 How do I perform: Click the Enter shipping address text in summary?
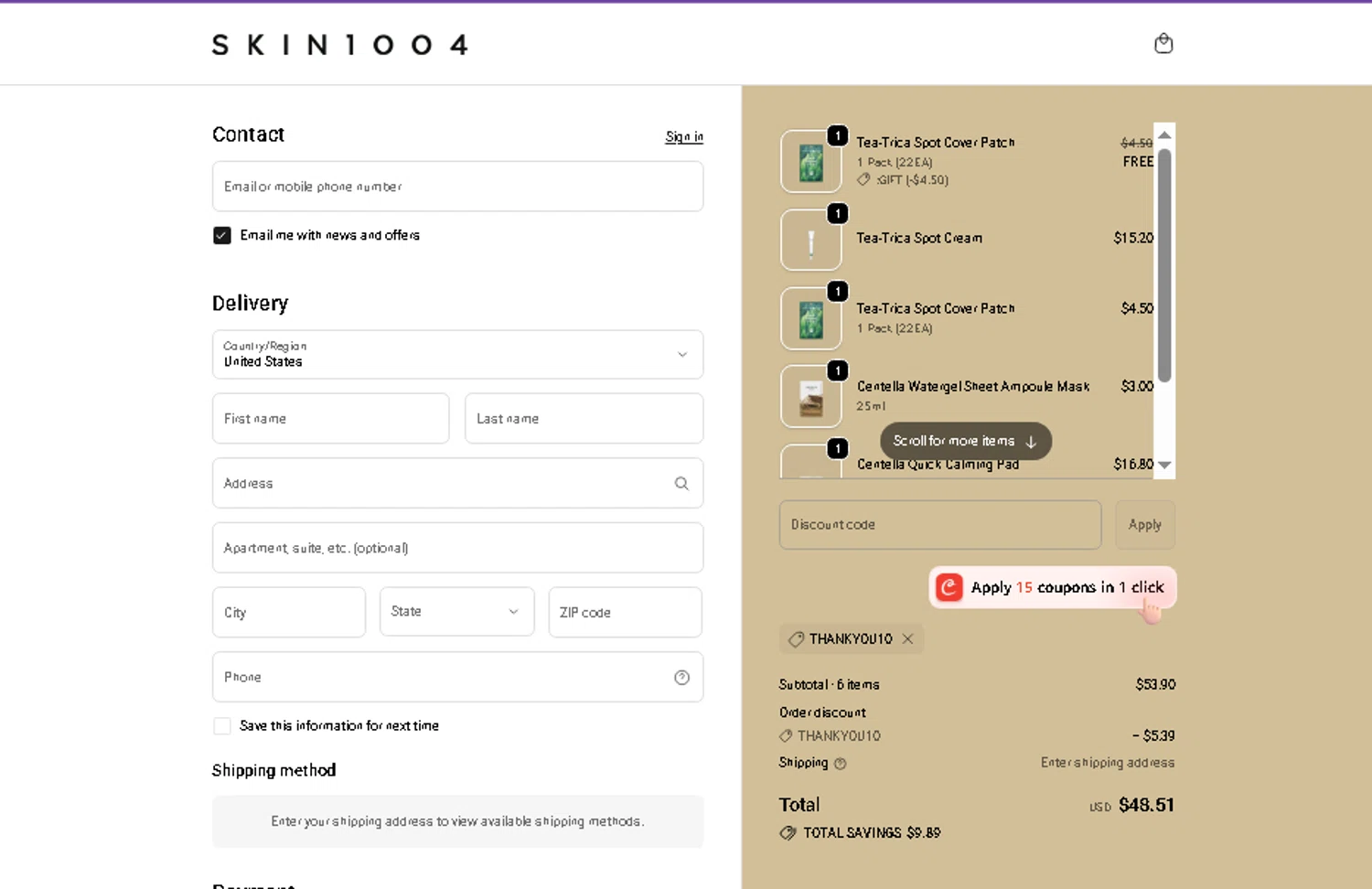pos(1108,763)
